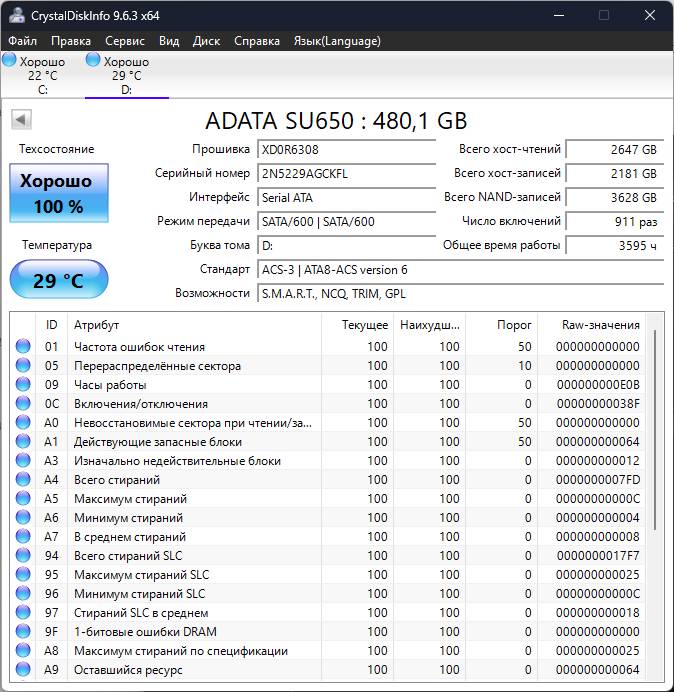Open the Сервис menu

125,41
